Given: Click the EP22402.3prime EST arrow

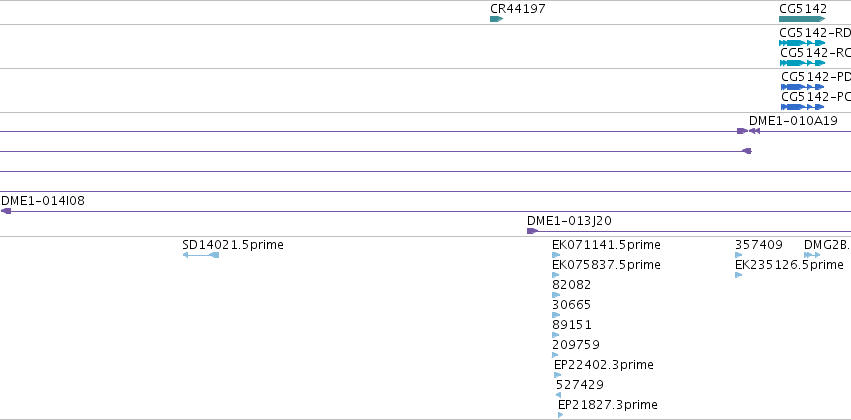Looking at the screenshot, I should click(x=557, y=376).
